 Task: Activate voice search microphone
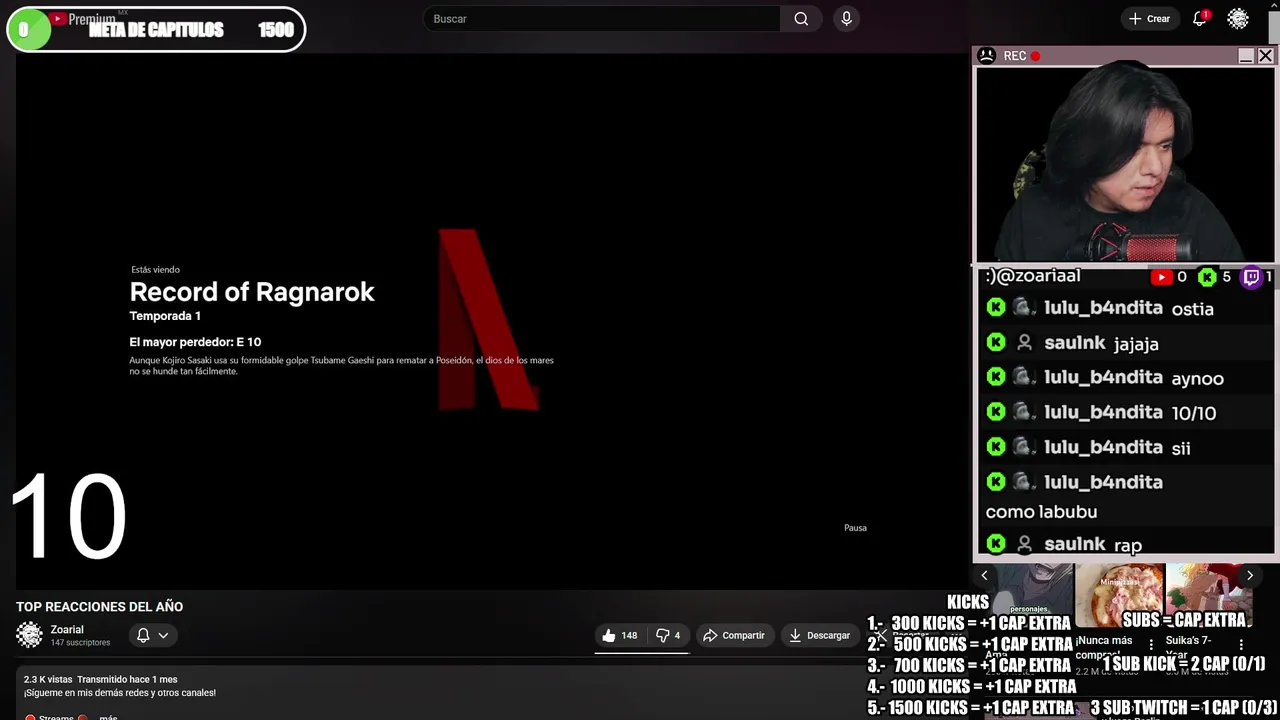[x=847, y=19]
